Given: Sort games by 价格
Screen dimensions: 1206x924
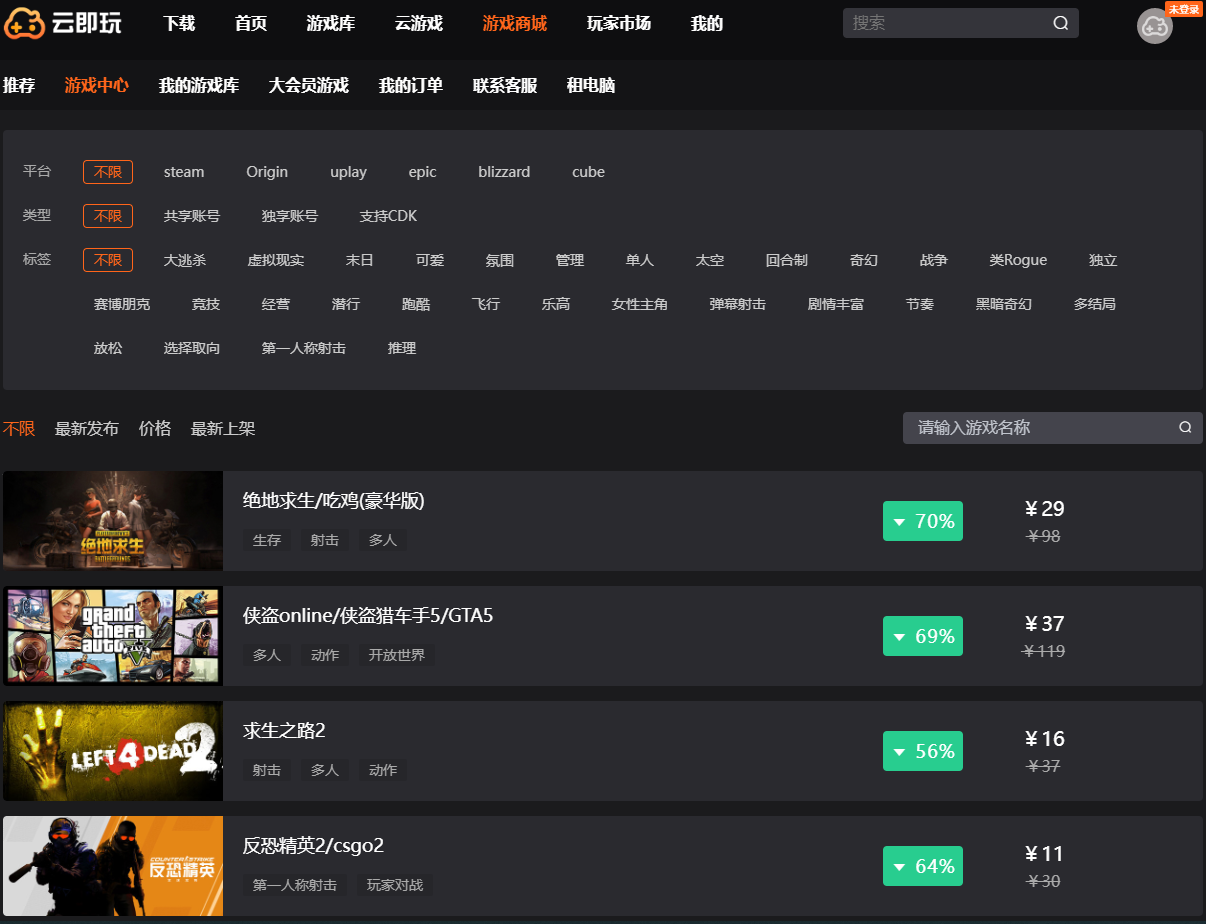Looking at the screenshot, I should pos(155,428).
